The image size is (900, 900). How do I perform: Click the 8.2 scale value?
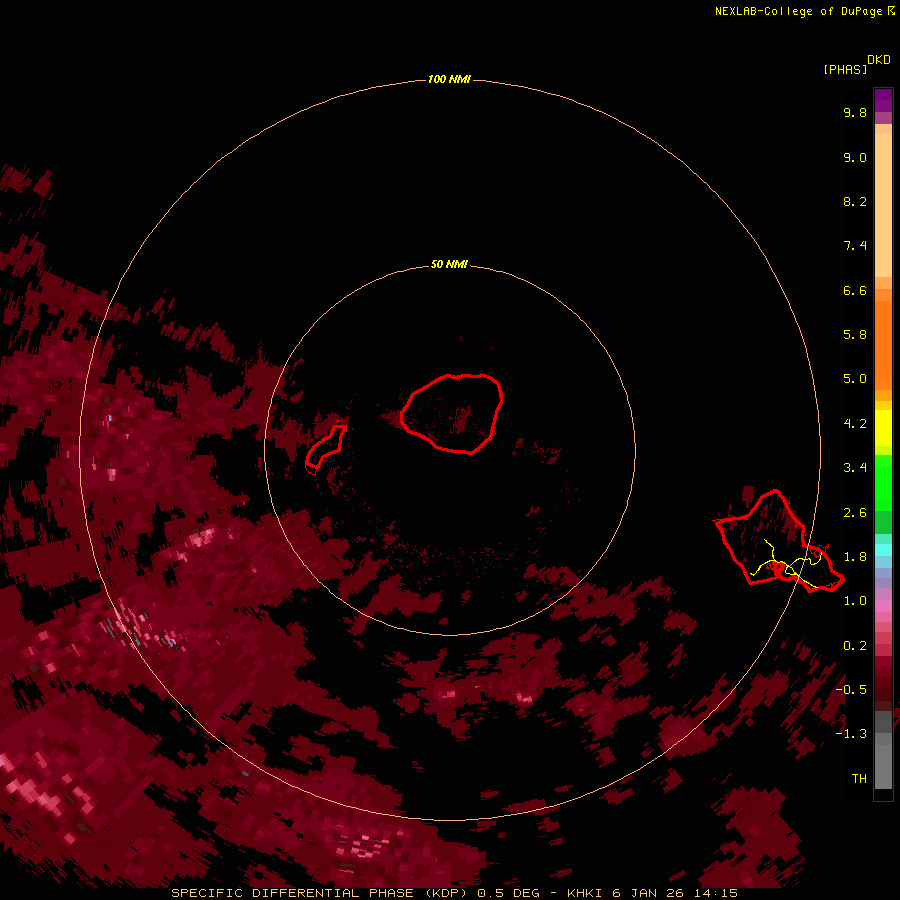point(855,201)
